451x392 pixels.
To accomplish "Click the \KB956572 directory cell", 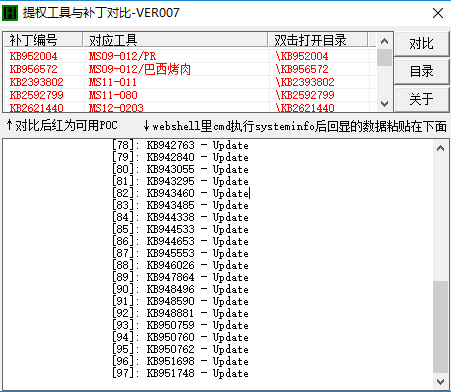I will point(302,69).
